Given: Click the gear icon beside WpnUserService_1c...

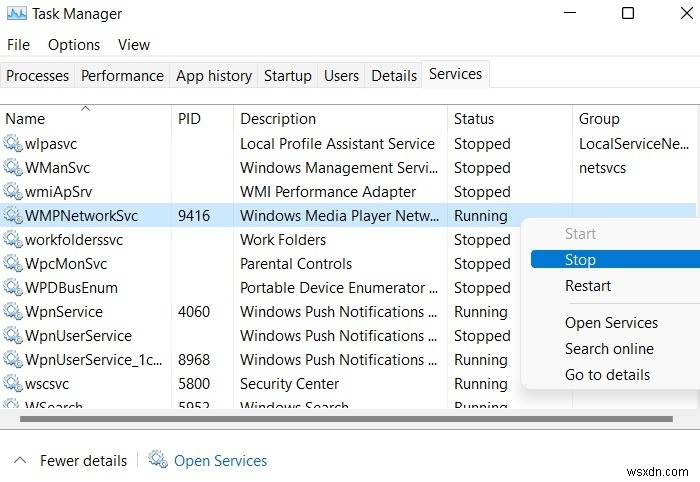Looking at the screenshot, I should tap(12, 359).
